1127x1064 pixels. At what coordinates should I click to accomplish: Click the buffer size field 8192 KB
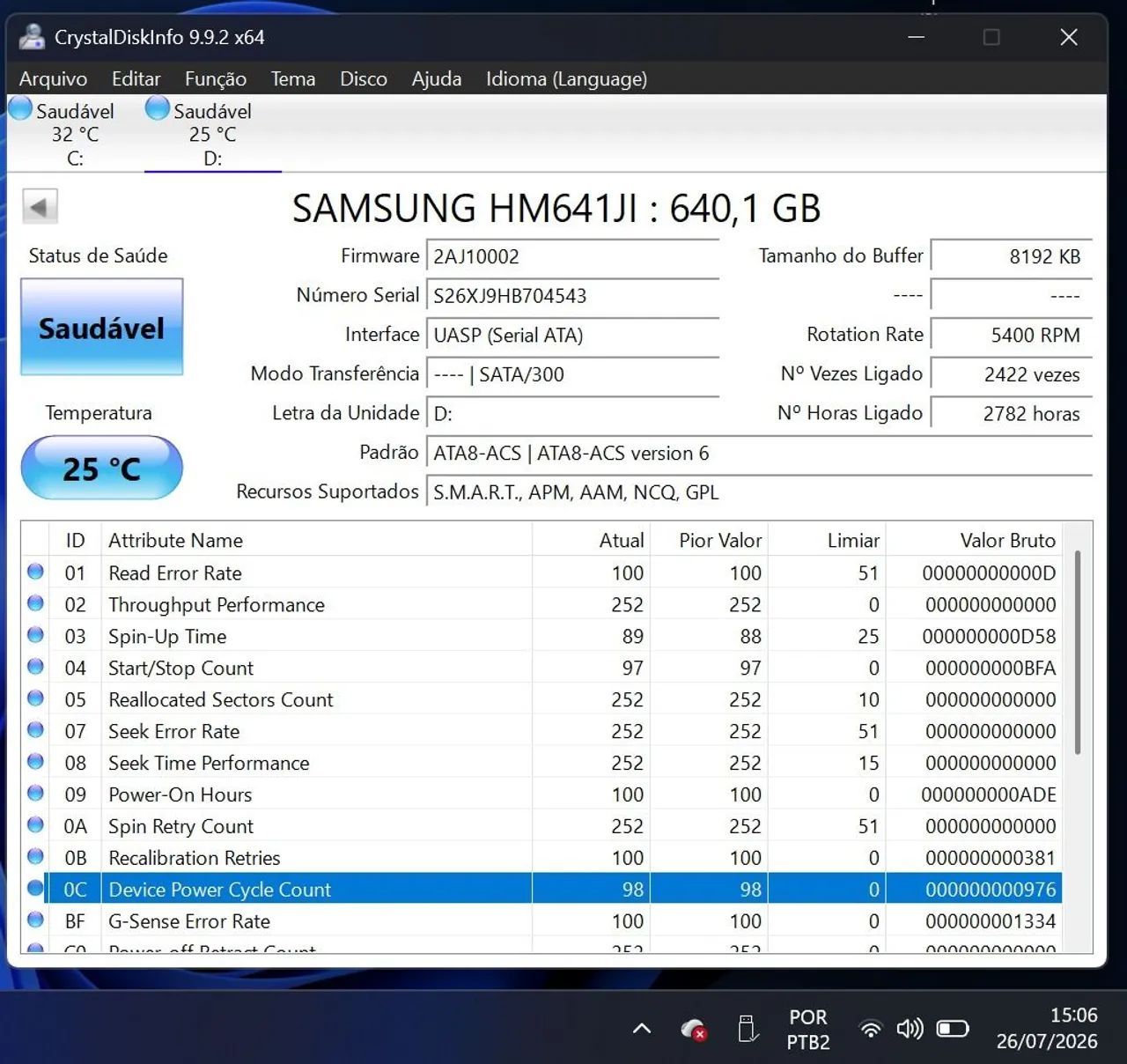(1011, 256)
